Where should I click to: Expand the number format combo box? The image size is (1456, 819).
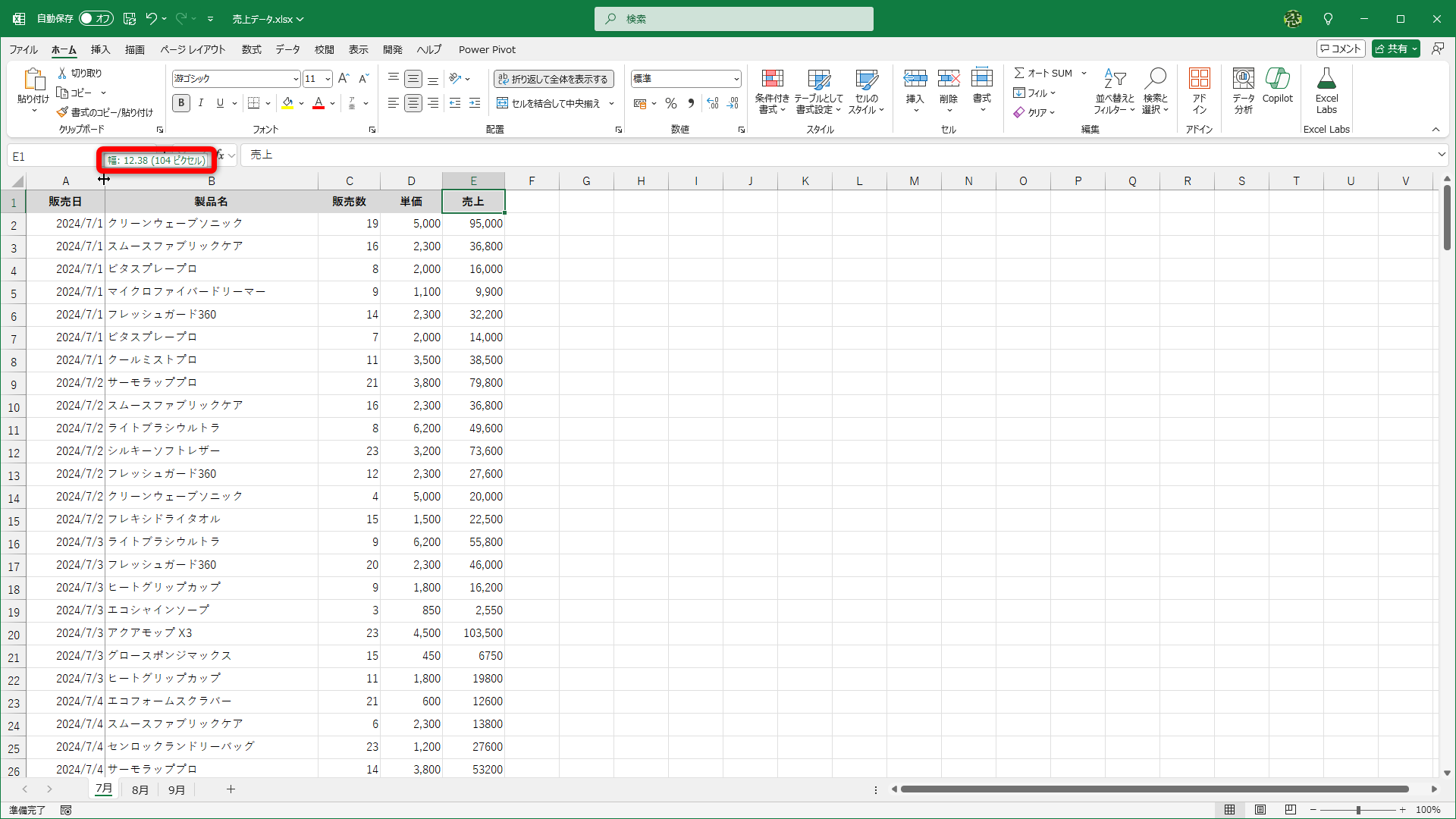736,79
